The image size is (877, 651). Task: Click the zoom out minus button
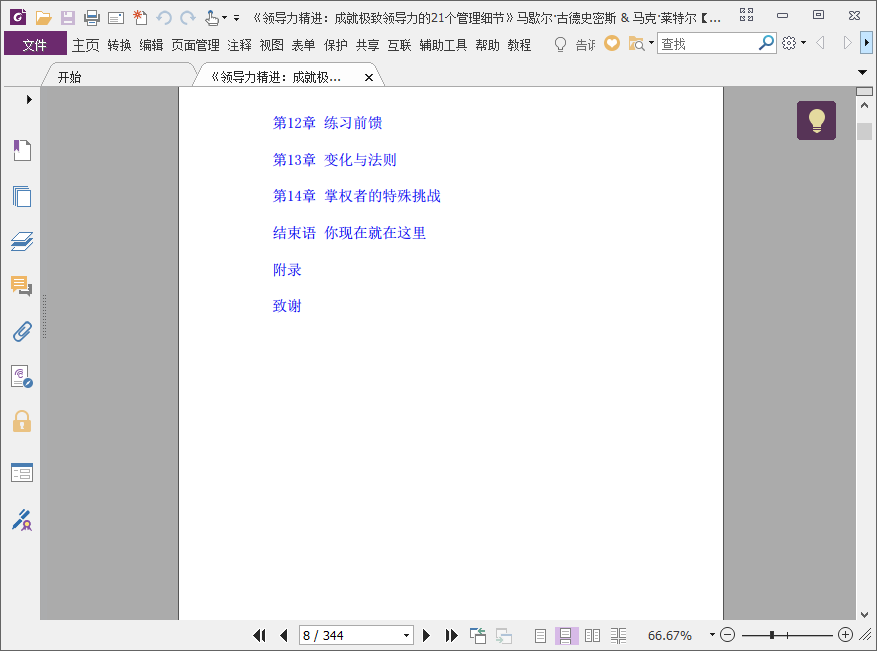[x=727, y=635]
